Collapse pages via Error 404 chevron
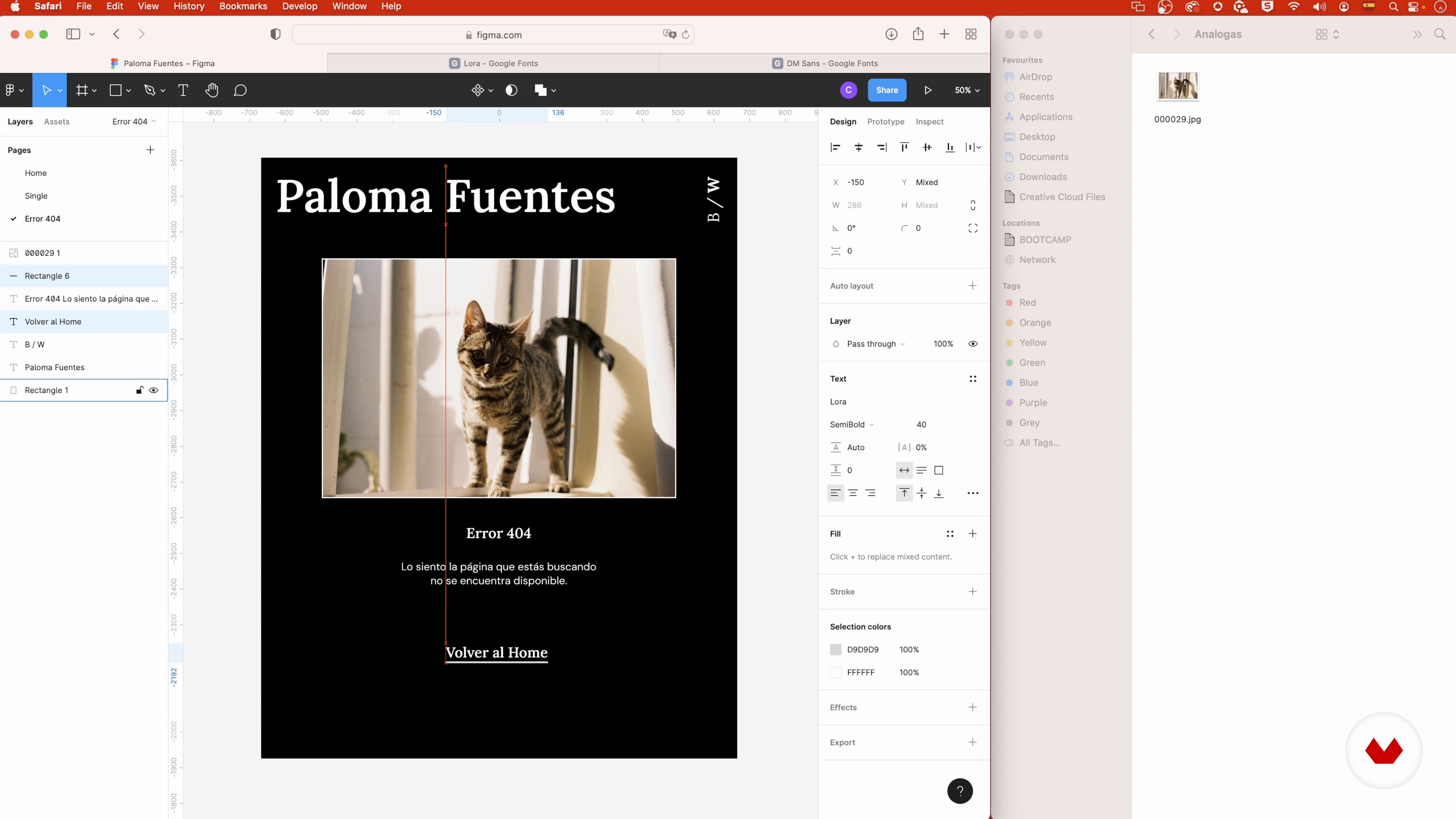This screenshot has width=1456, height=819. click(x=153, y=121)
